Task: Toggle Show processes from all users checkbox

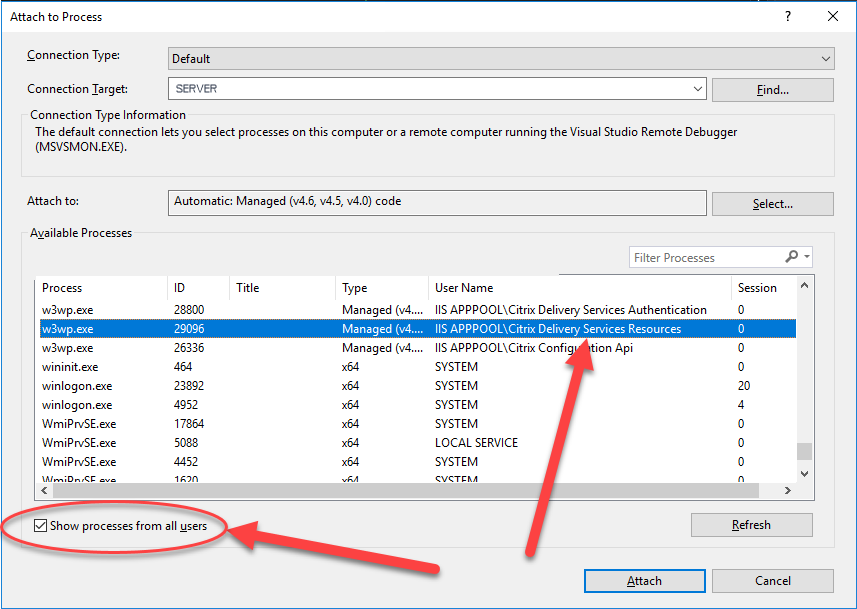Action: tap(40, 525)
